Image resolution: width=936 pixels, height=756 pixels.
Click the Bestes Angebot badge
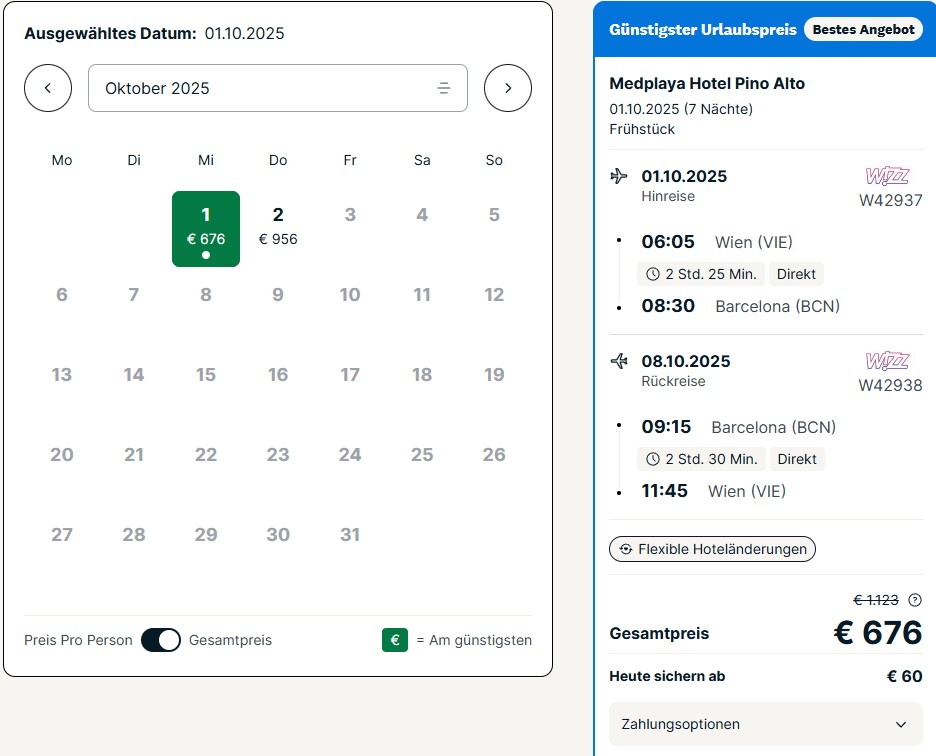(x=863, y=29)
